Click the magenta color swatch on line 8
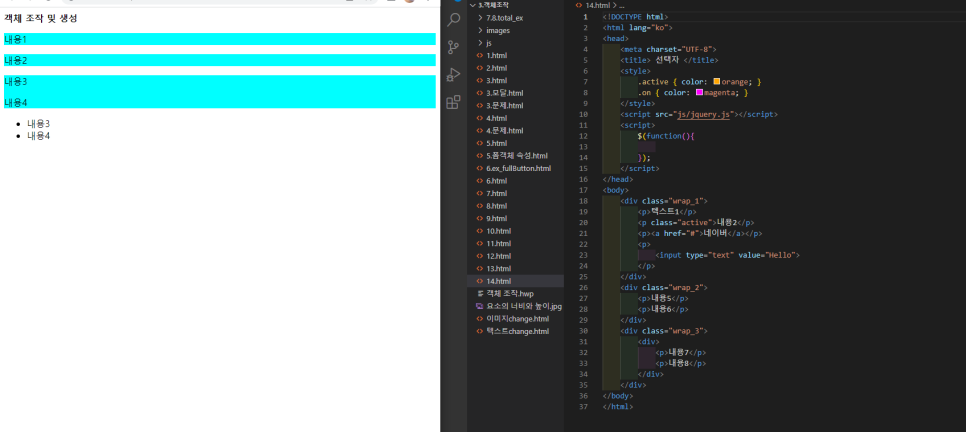 (699, 92)
